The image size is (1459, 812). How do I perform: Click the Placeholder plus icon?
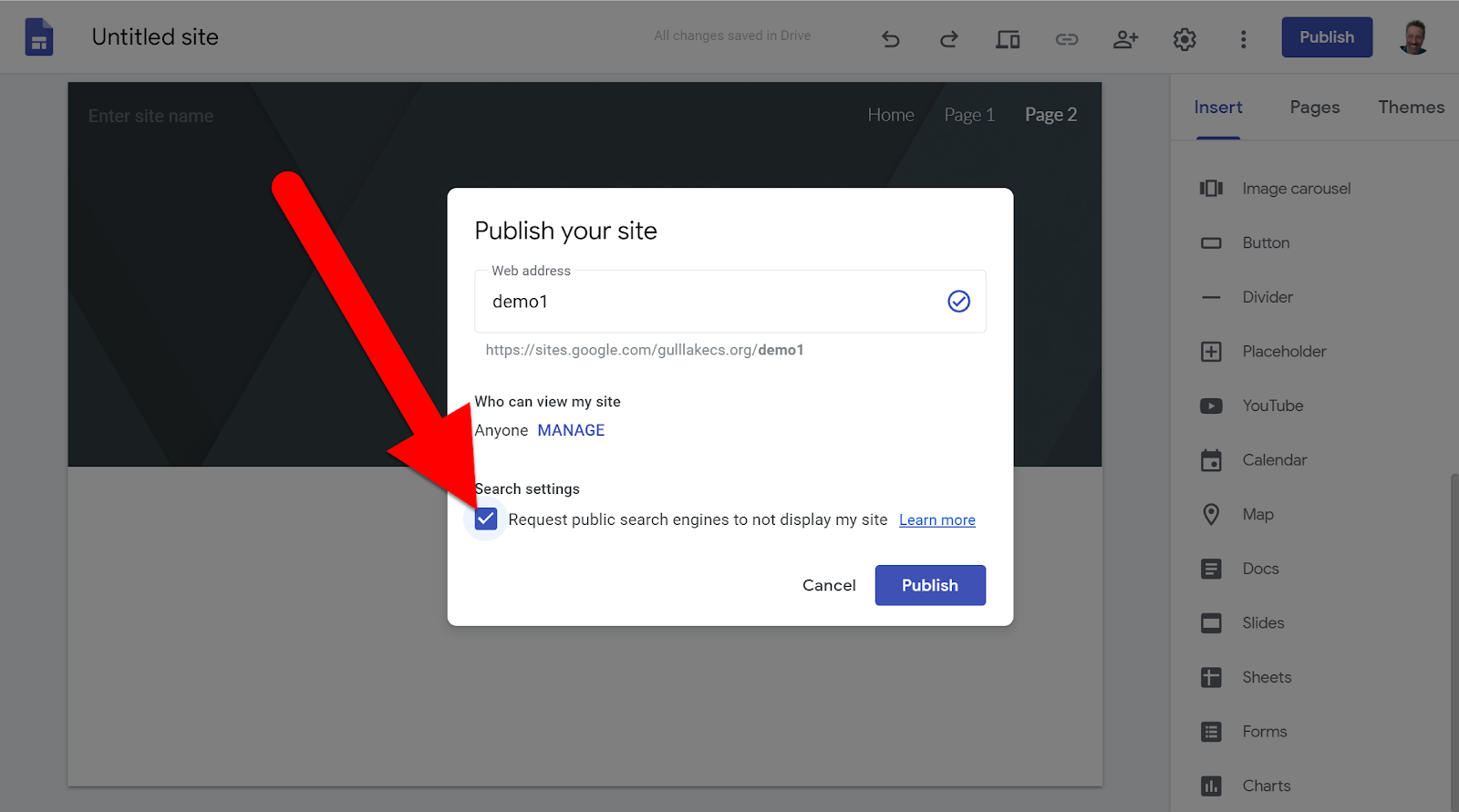click(x=1211, y=352)
